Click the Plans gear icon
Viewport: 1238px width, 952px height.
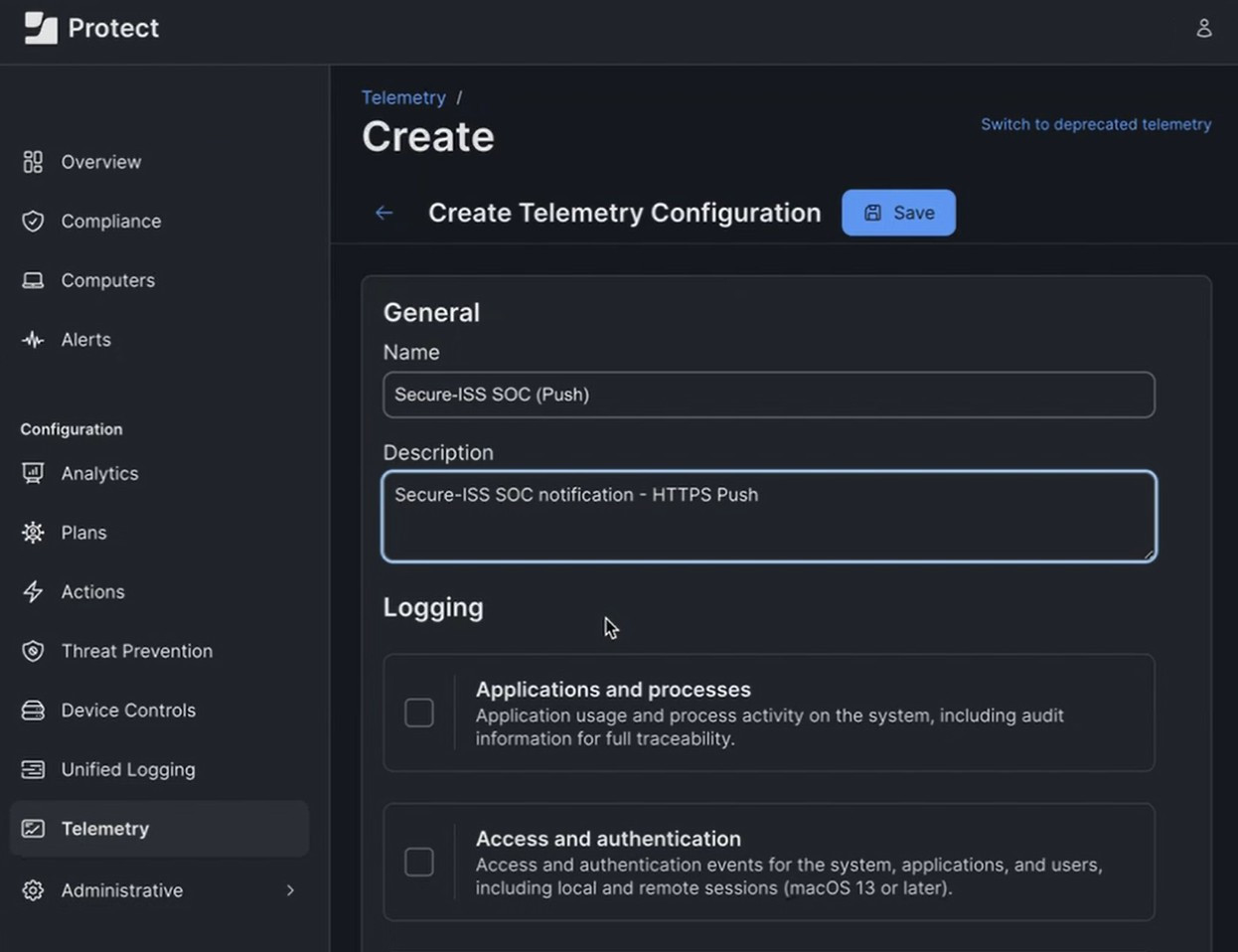click(33, 533)
